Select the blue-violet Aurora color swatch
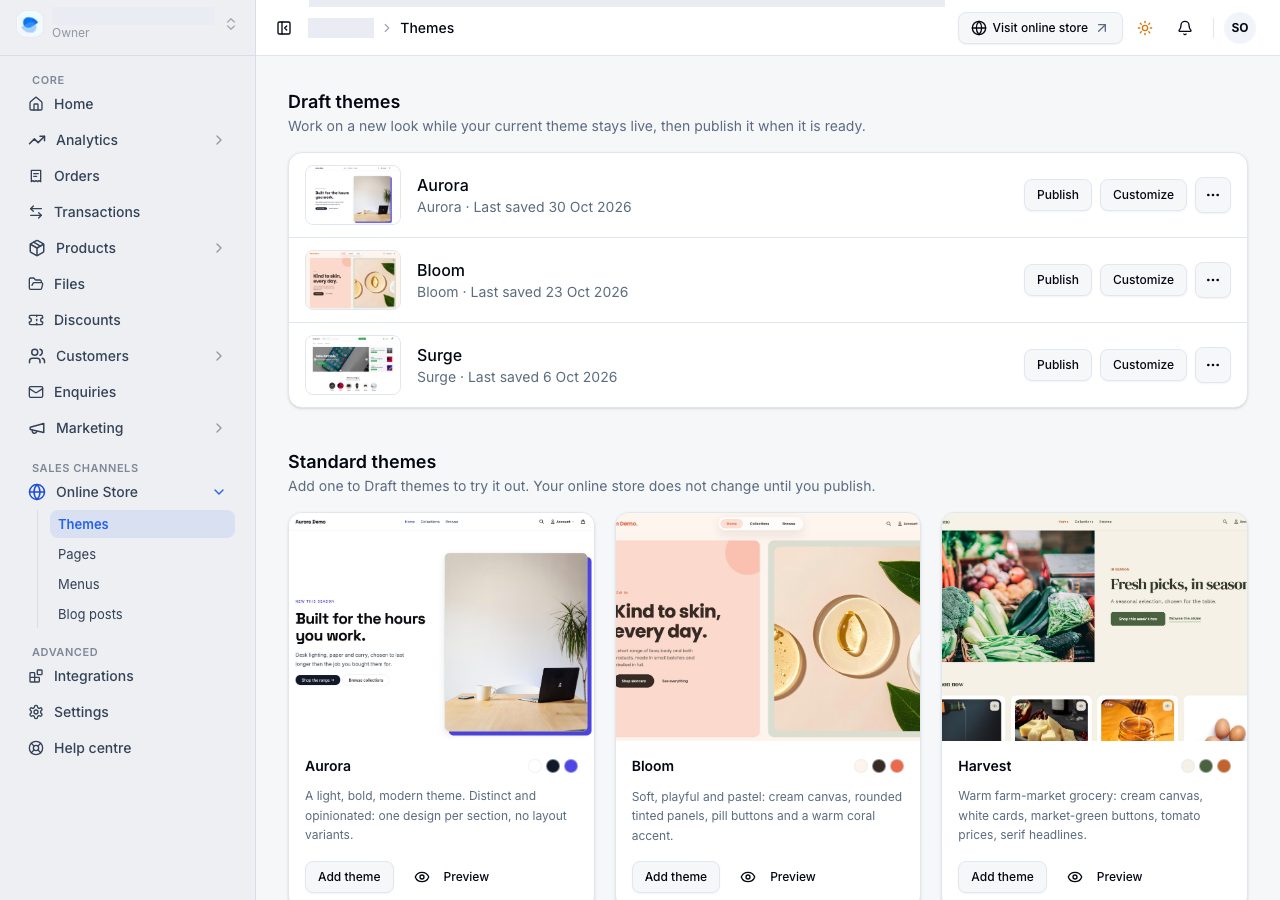The height and width of the screenshot is (900, 1280). [x=571, y=766]
